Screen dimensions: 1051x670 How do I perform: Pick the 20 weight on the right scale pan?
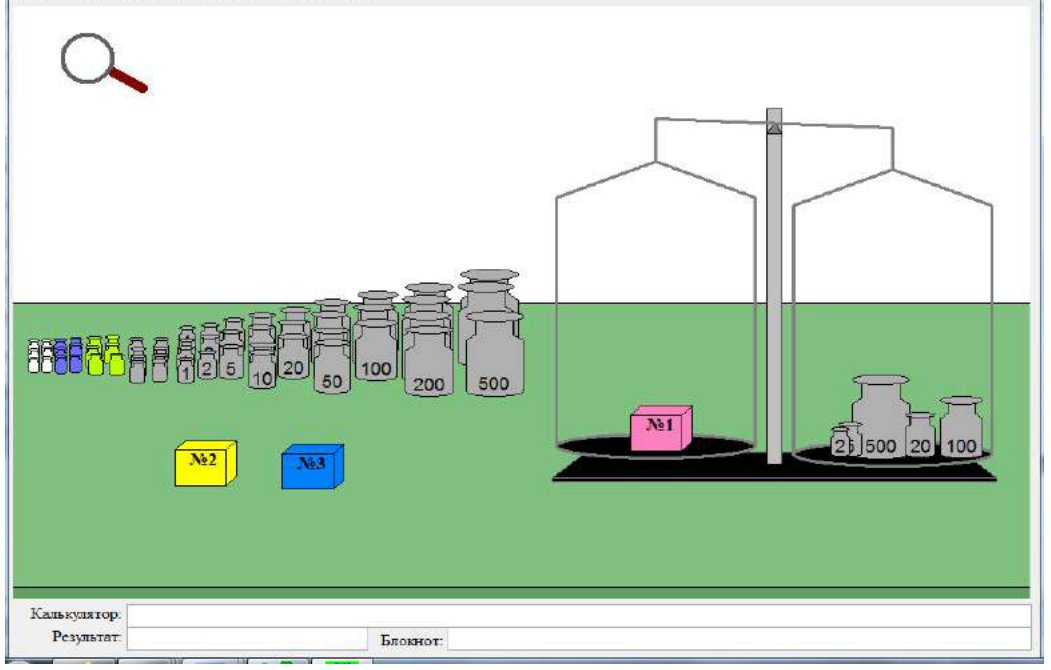pyautogui.click(x=920, y=436)
